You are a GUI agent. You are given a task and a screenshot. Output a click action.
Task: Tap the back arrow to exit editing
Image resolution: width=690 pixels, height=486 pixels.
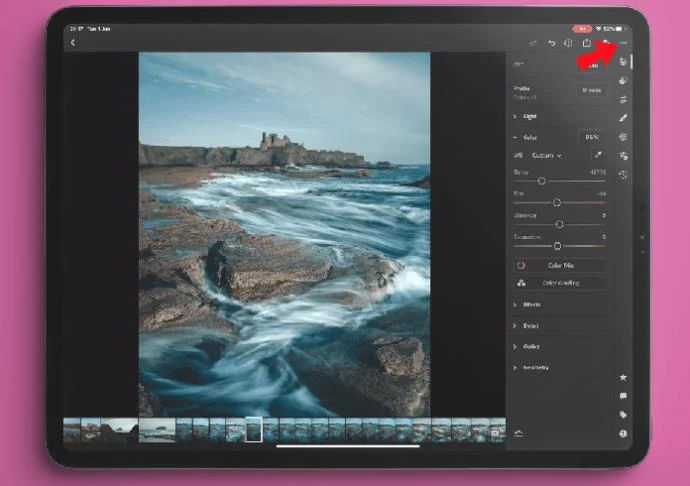click(73, 43)
